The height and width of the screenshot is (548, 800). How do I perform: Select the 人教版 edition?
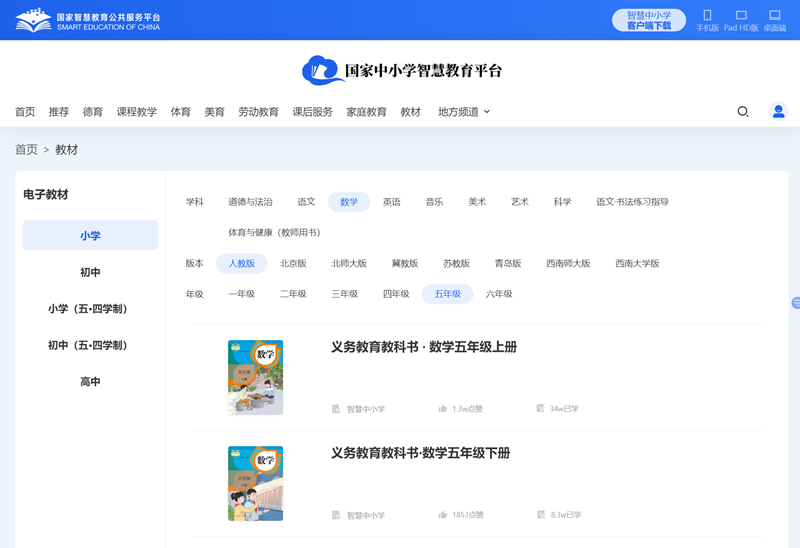point(242,263)
